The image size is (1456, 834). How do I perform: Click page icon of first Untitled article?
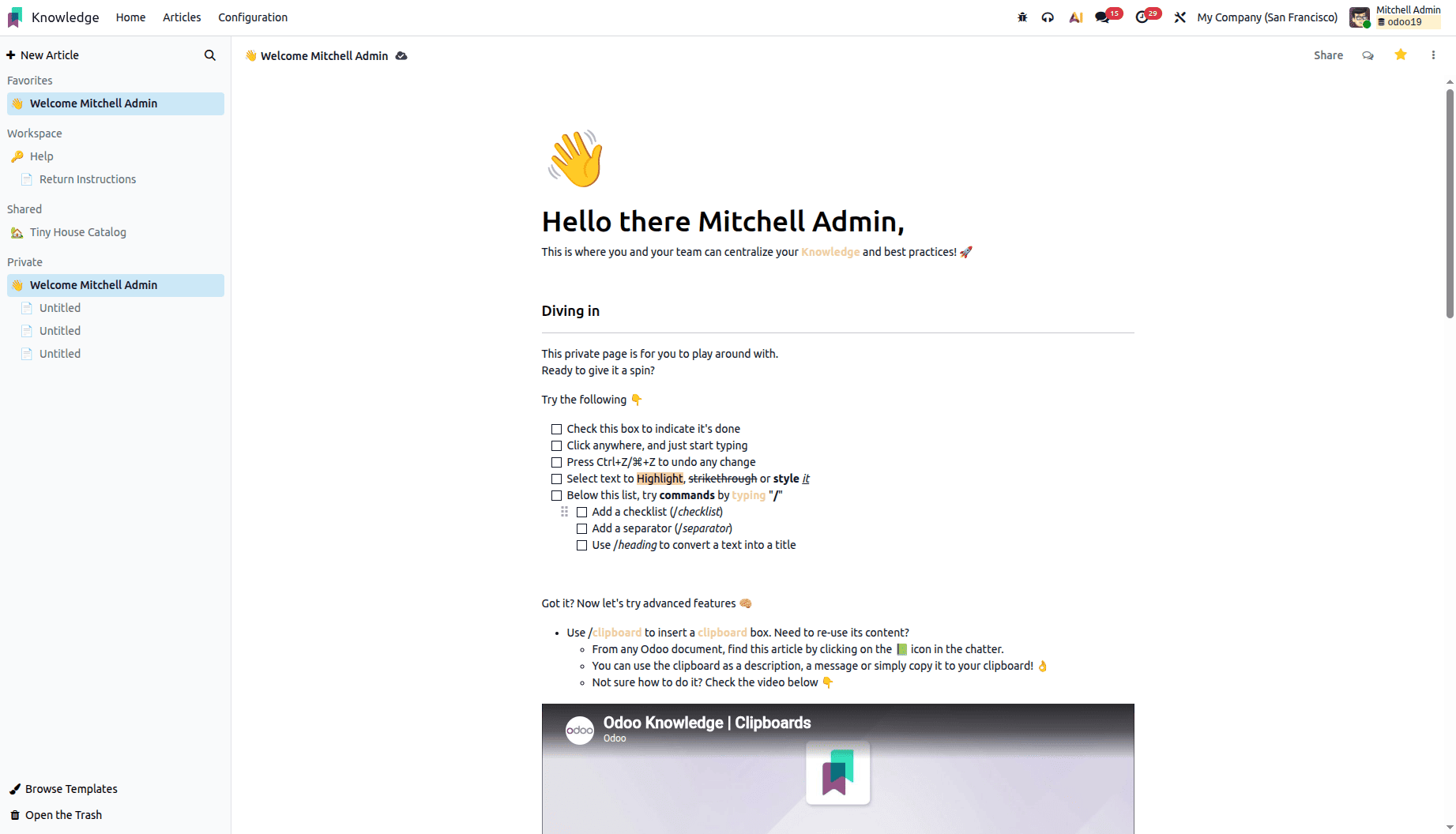click(27, 308)
